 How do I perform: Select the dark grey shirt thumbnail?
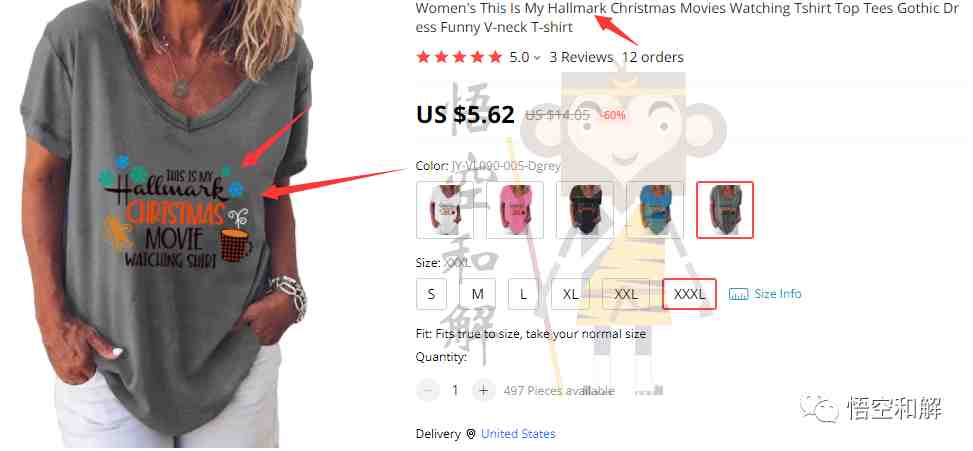click(x=725, y=210)
